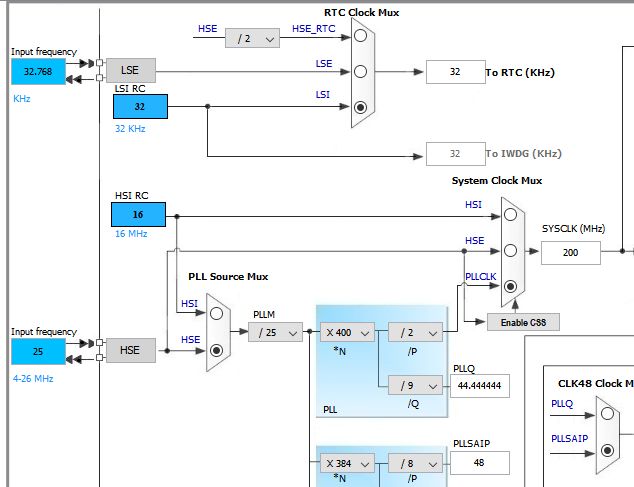The image size is (634, 487).
Task: Open the PLLM /25 divider dropdown
Action: 275,332
